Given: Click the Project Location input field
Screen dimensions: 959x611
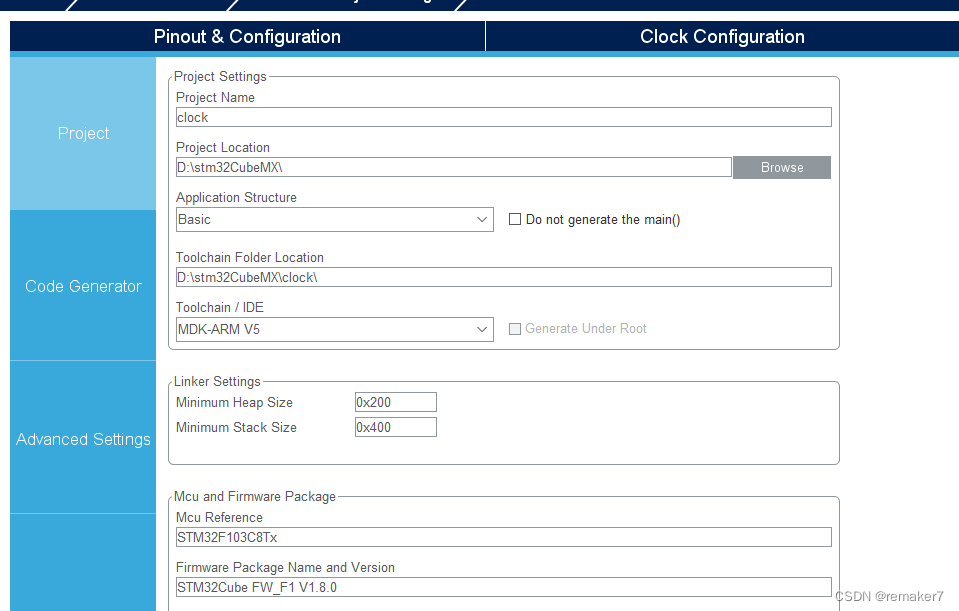Looking at the screenshot, I should (454, 168).
